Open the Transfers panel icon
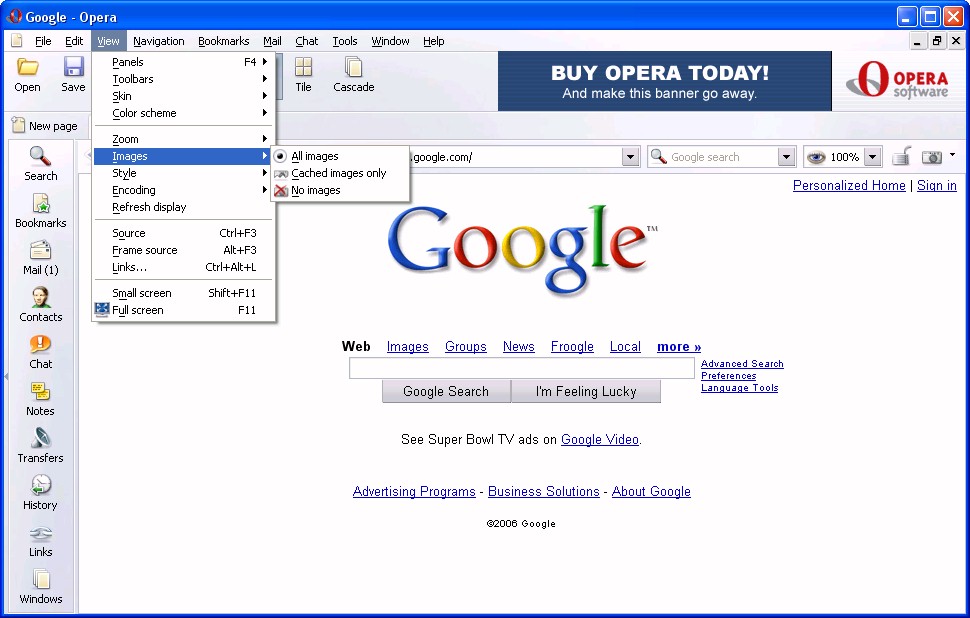 pyautogui.click(x=40, y=444)
